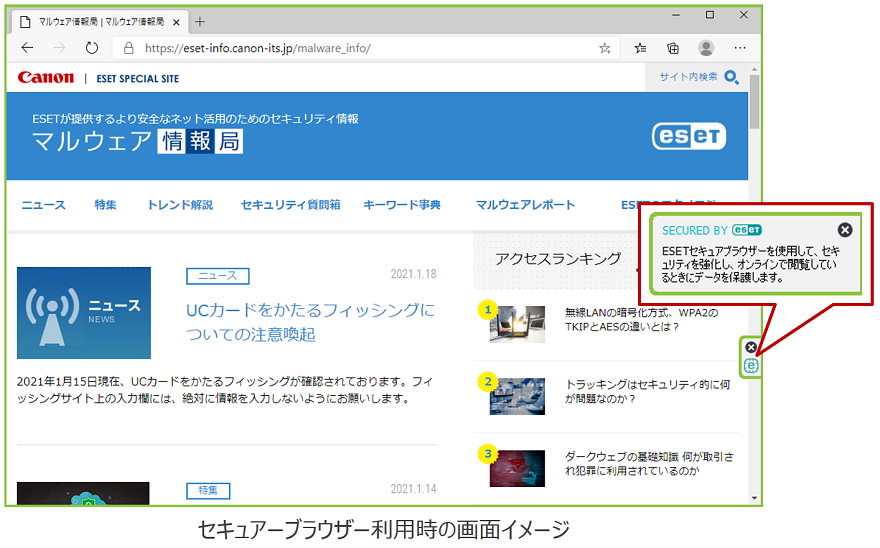The width and height of the screenshot is (880, 548).
Task: Click the address bar URL field
Action: point(360,48)
